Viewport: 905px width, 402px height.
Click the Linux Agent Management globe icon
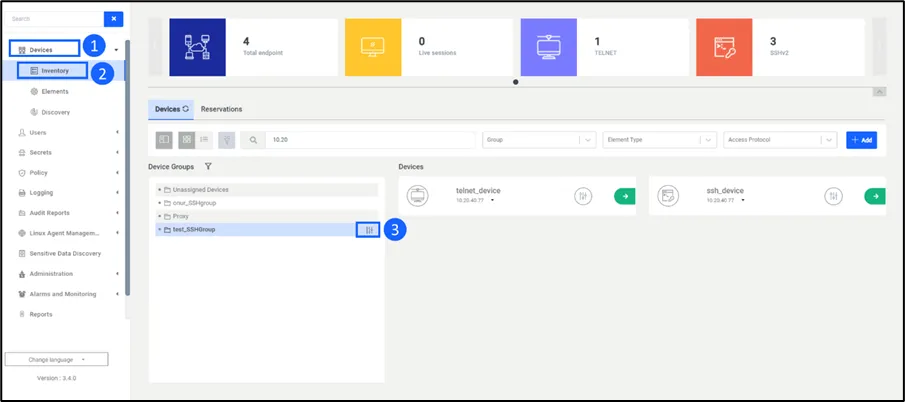pos(22,233)
